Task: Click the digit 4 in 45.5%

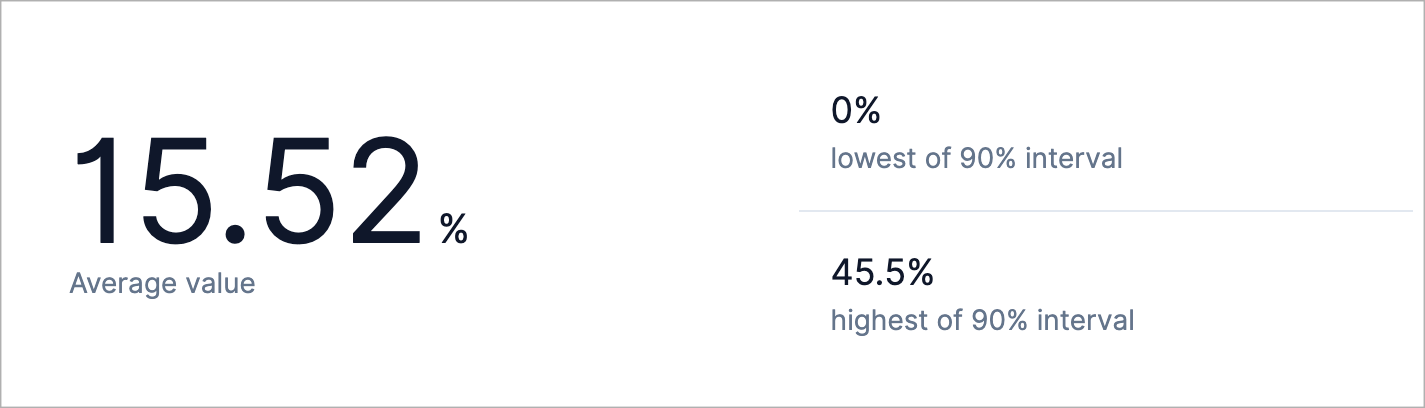Action: click(842, 272)
